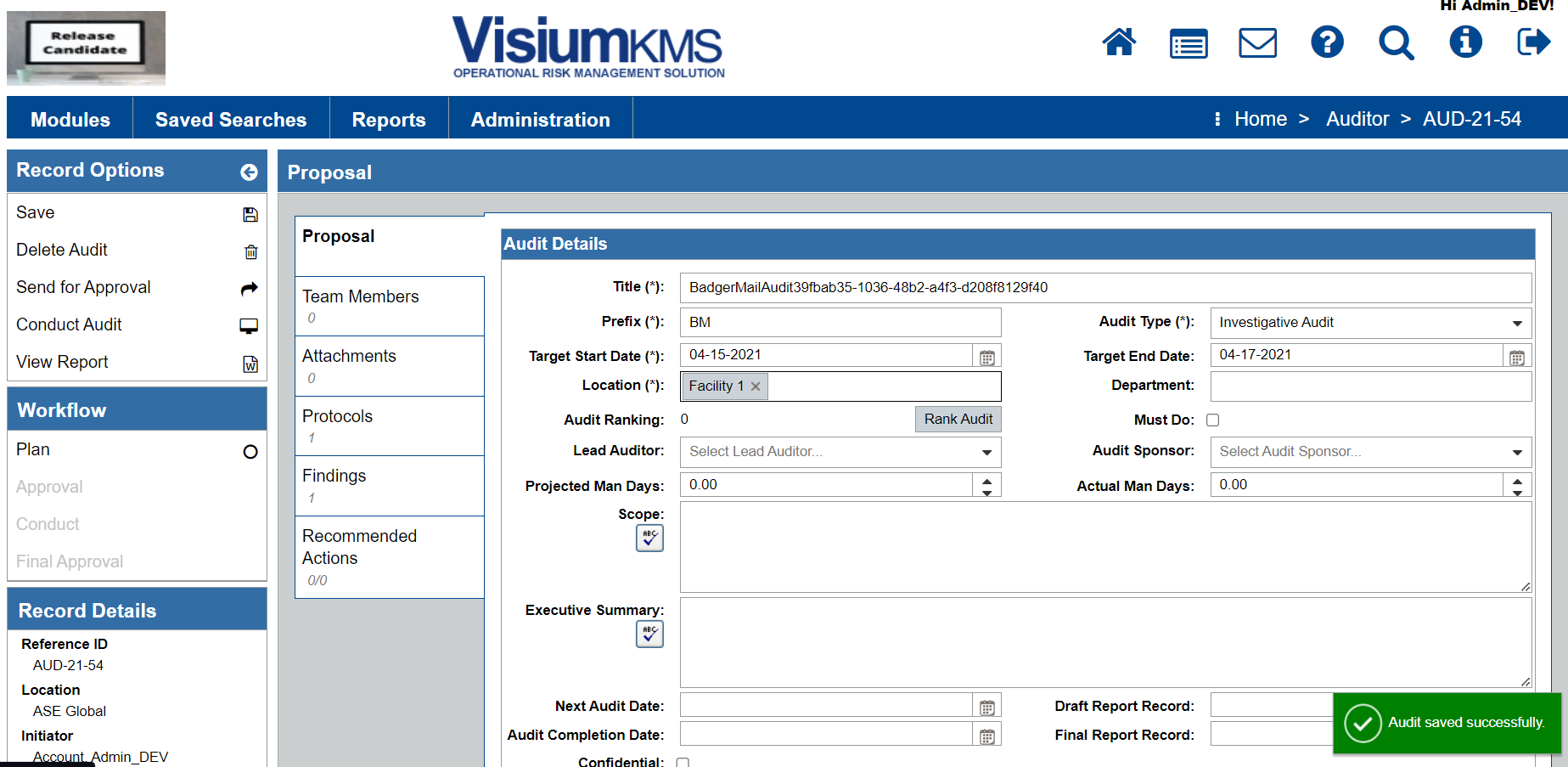Click the ASE Global location text

(x=70, y=711)
